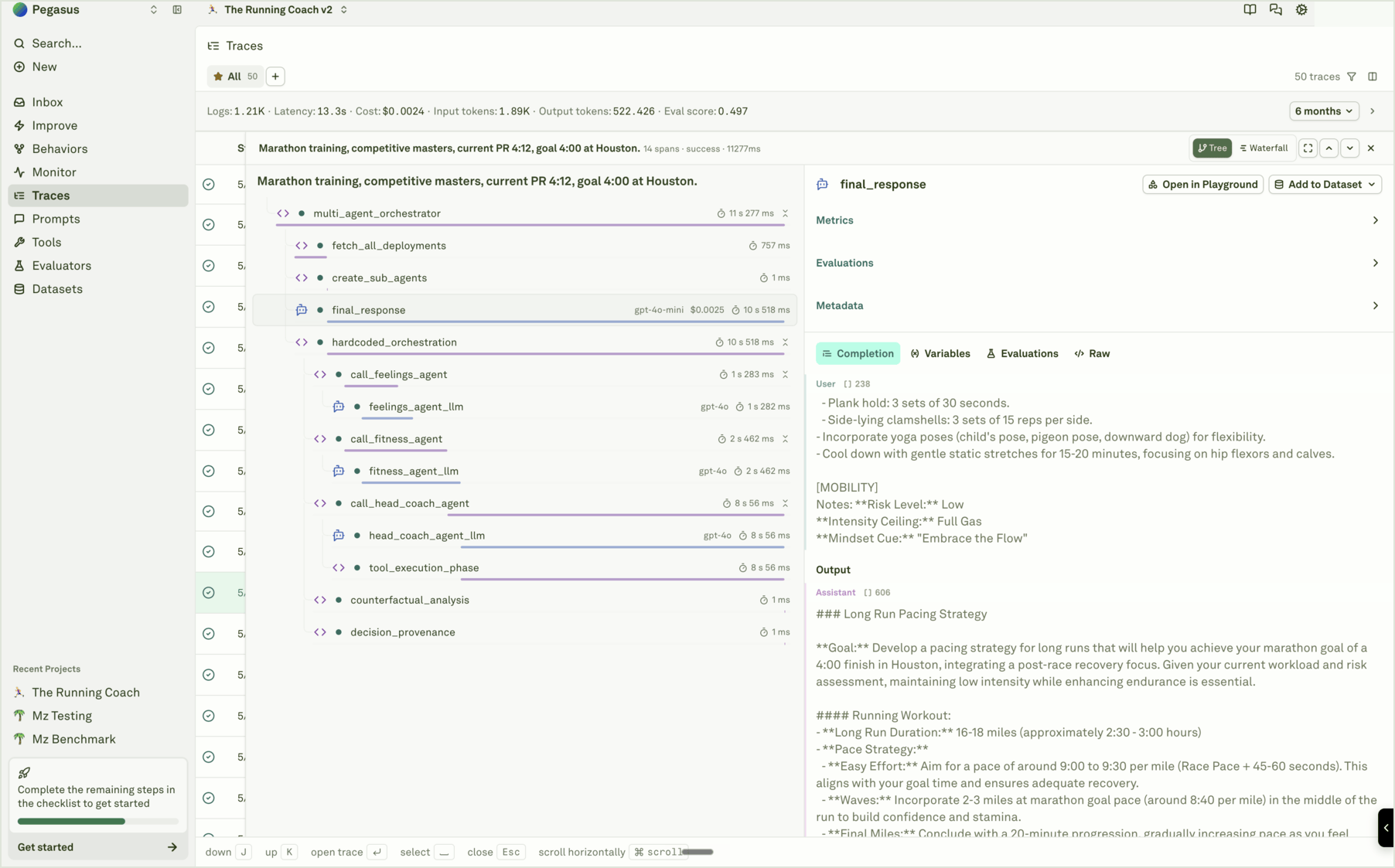Go to previous trace arrow
Image resolution: width=1395 pixels, height=868 pixels.
[x=1328, y=148]
